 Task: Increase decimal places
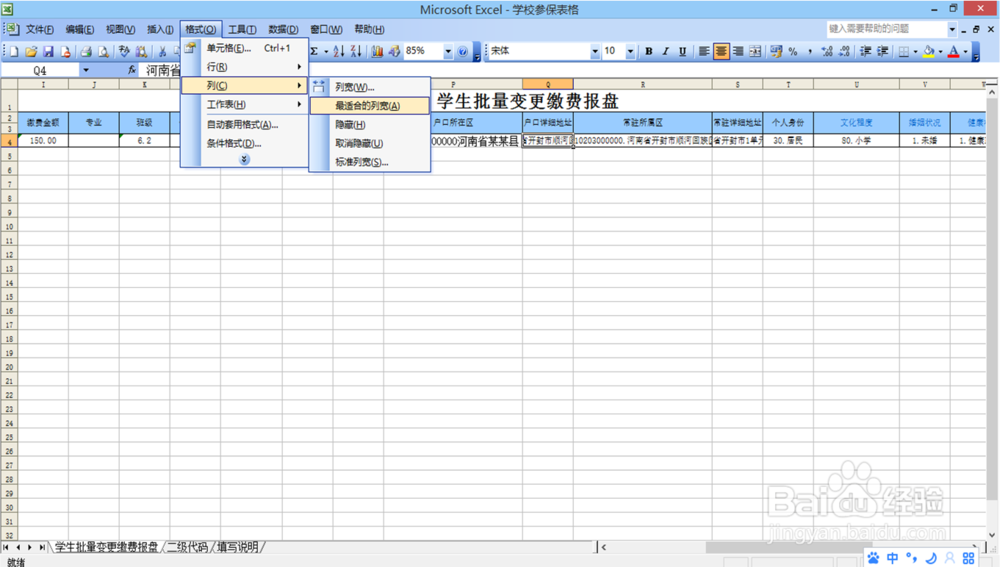click(x=827, y=52)
